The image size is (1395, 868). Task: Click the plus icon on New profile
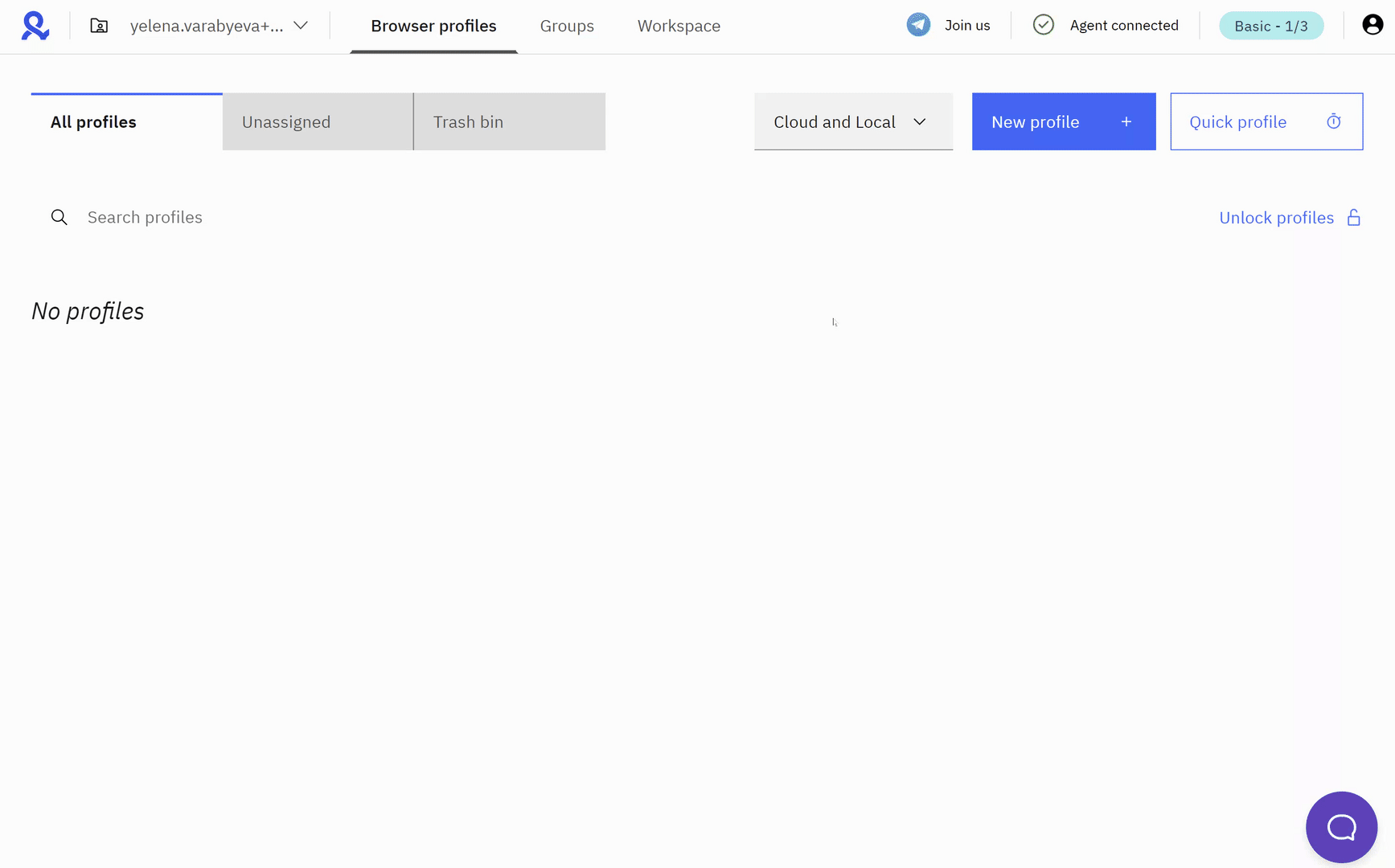1126,121
